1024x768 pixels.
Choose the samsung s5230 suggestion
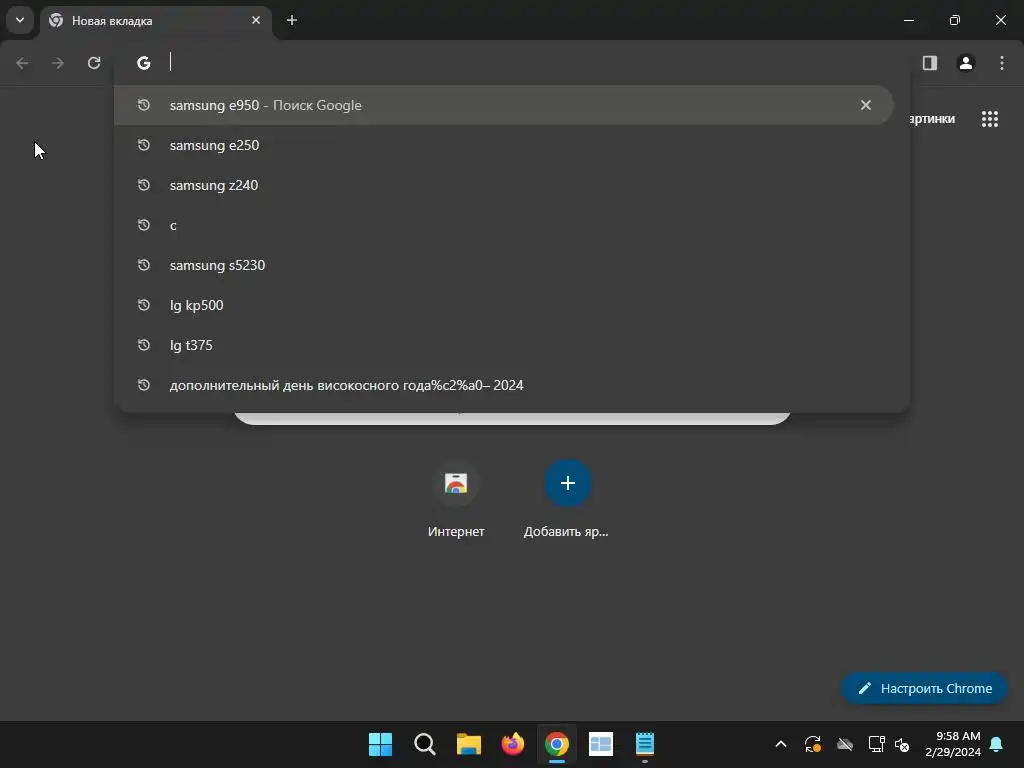[x=504, y=265]
